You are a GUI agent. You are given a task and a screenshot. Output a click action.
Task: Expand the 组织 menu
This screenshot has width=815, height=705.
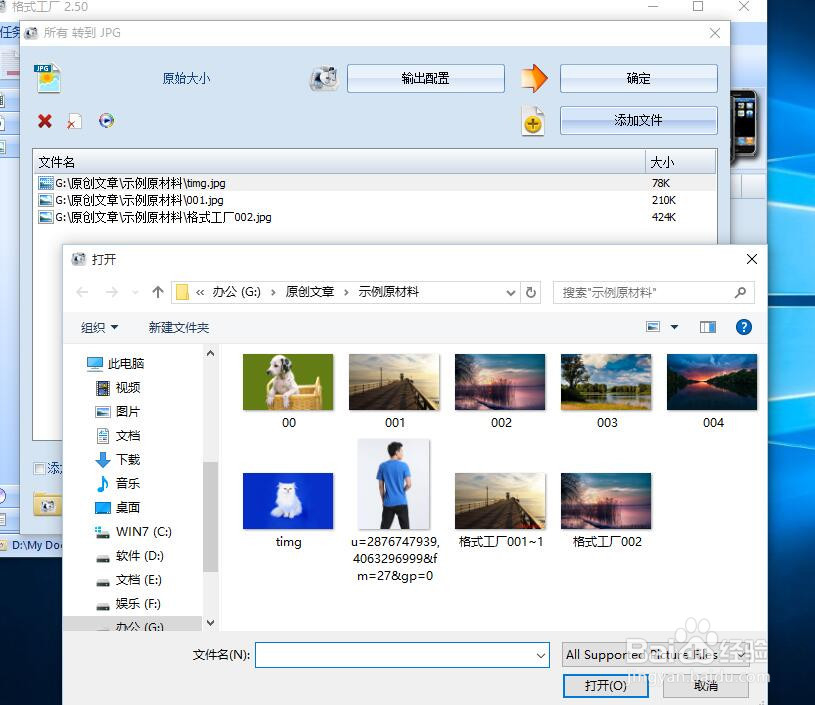[97, 327]
